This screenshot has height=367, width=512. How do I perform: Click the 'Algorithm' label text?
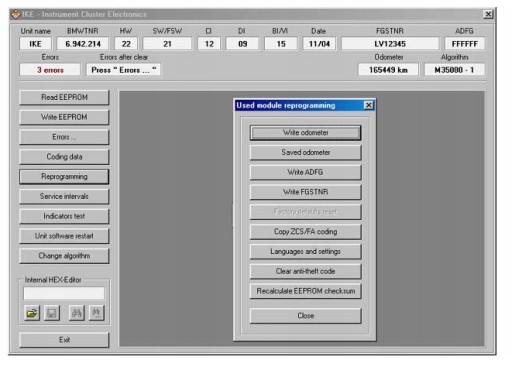coord(454,57)
